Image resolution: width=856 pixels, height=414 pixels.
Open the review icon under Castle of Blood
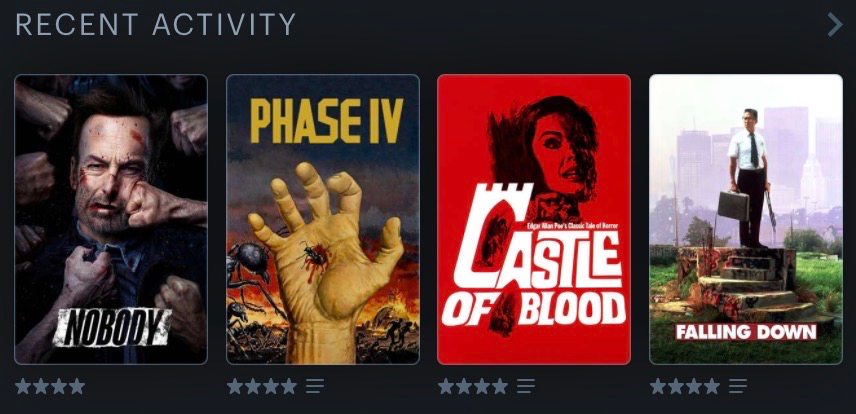point(526,387)
